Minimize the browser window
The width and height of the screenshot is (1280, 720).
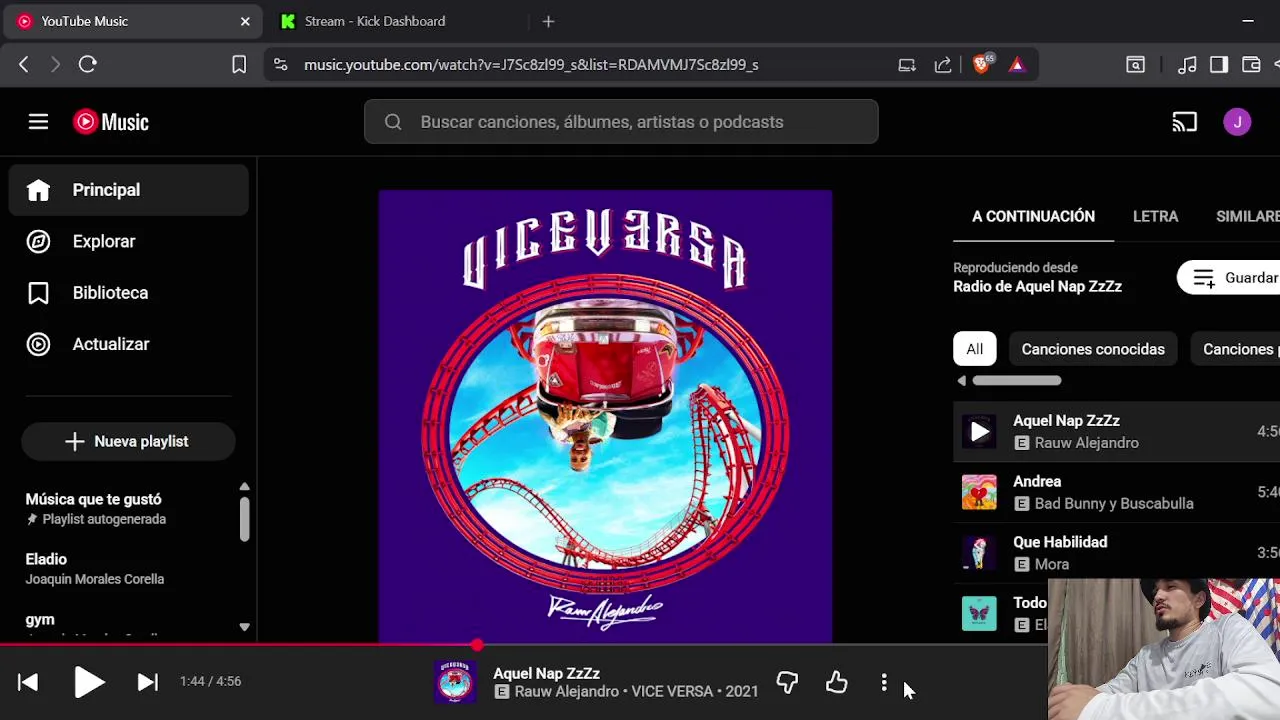coord(1248,21)
